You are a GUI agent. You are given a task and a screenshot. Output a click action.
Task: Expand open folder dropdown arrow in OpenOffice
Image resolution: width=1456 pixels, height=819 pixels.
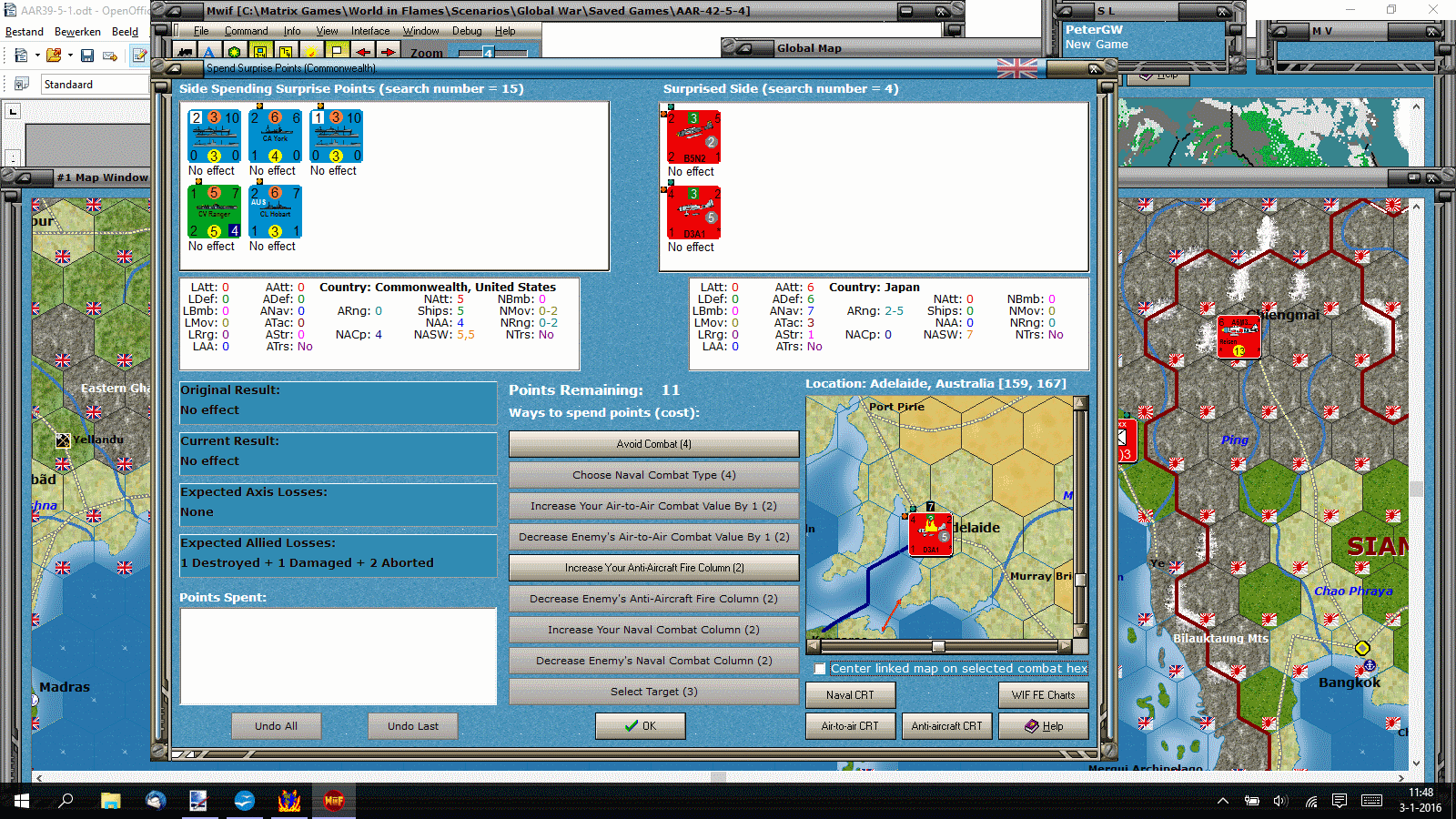(70, 56)
